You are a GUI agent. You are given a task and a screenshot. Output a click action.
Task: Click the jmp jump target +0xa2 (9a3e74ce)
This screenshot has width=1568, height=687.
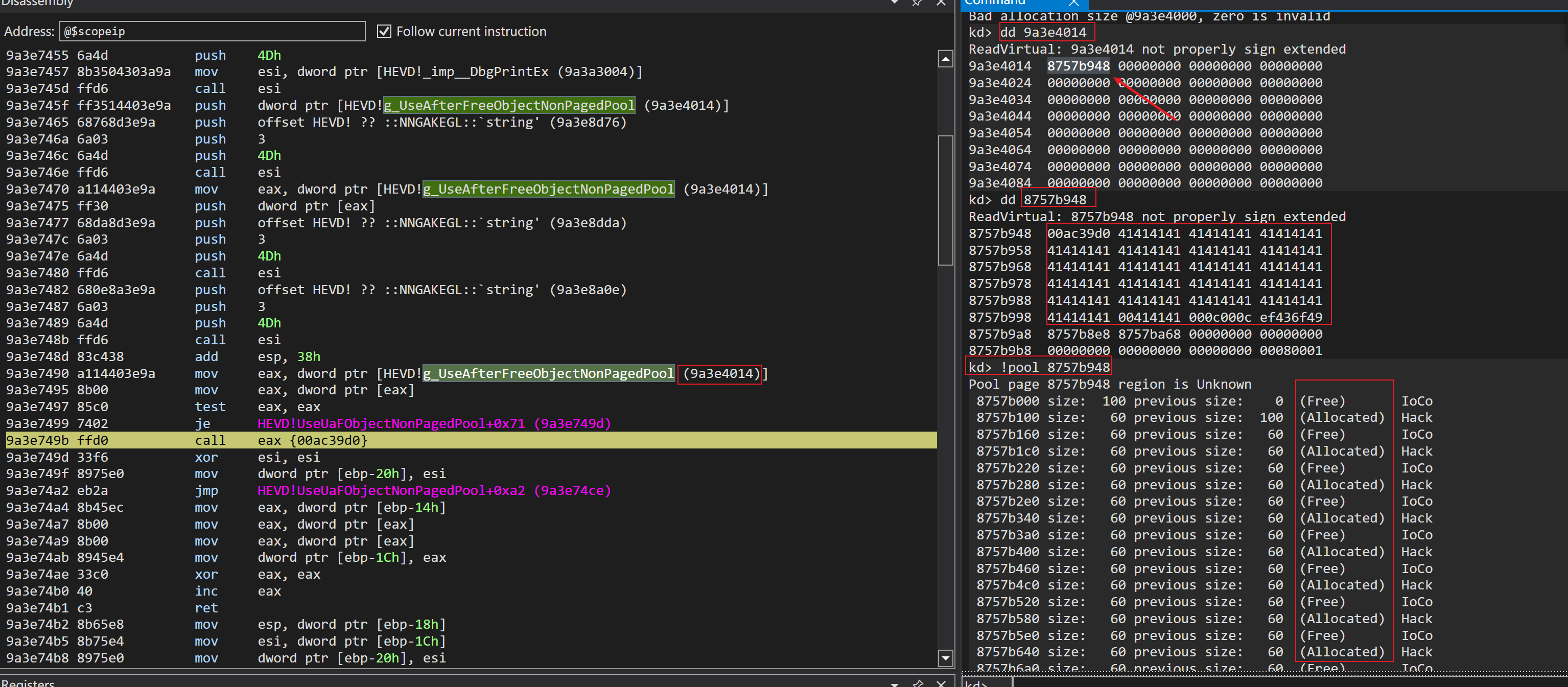tap(434, 490)
